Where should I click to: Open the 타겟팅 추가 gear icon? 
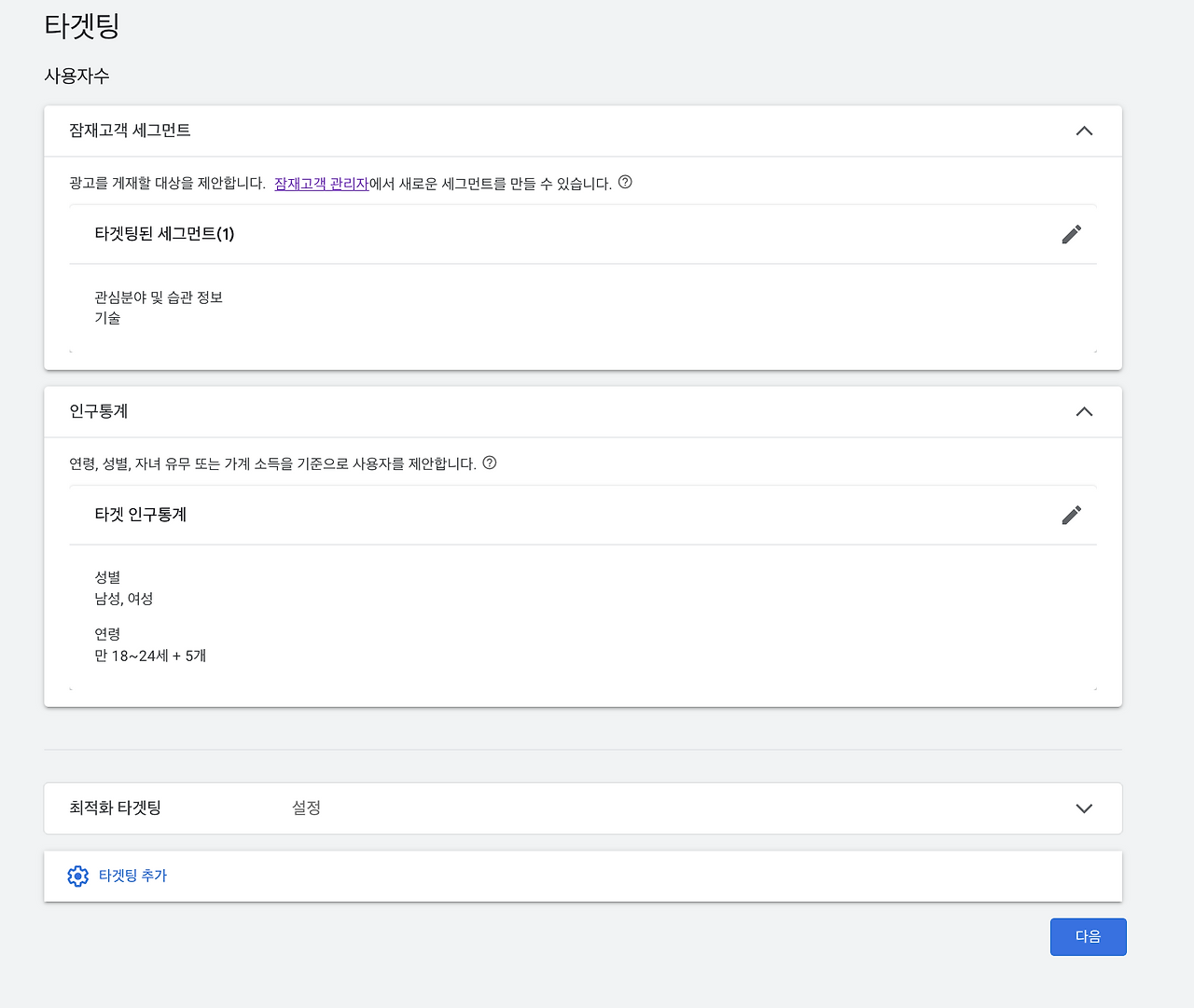click(x=78, y=876)
